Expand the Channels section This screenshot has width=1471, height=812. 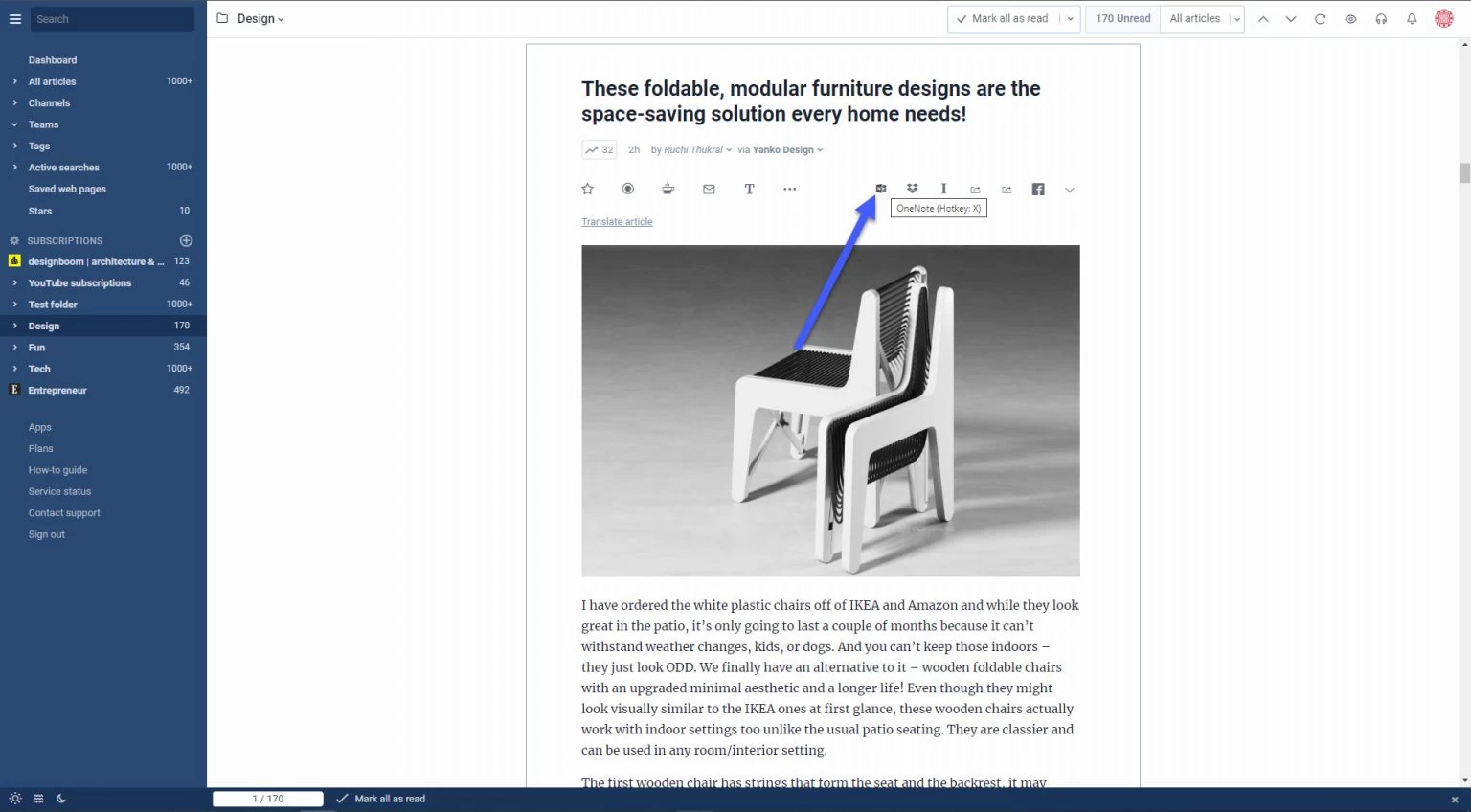tap(14, 103)
